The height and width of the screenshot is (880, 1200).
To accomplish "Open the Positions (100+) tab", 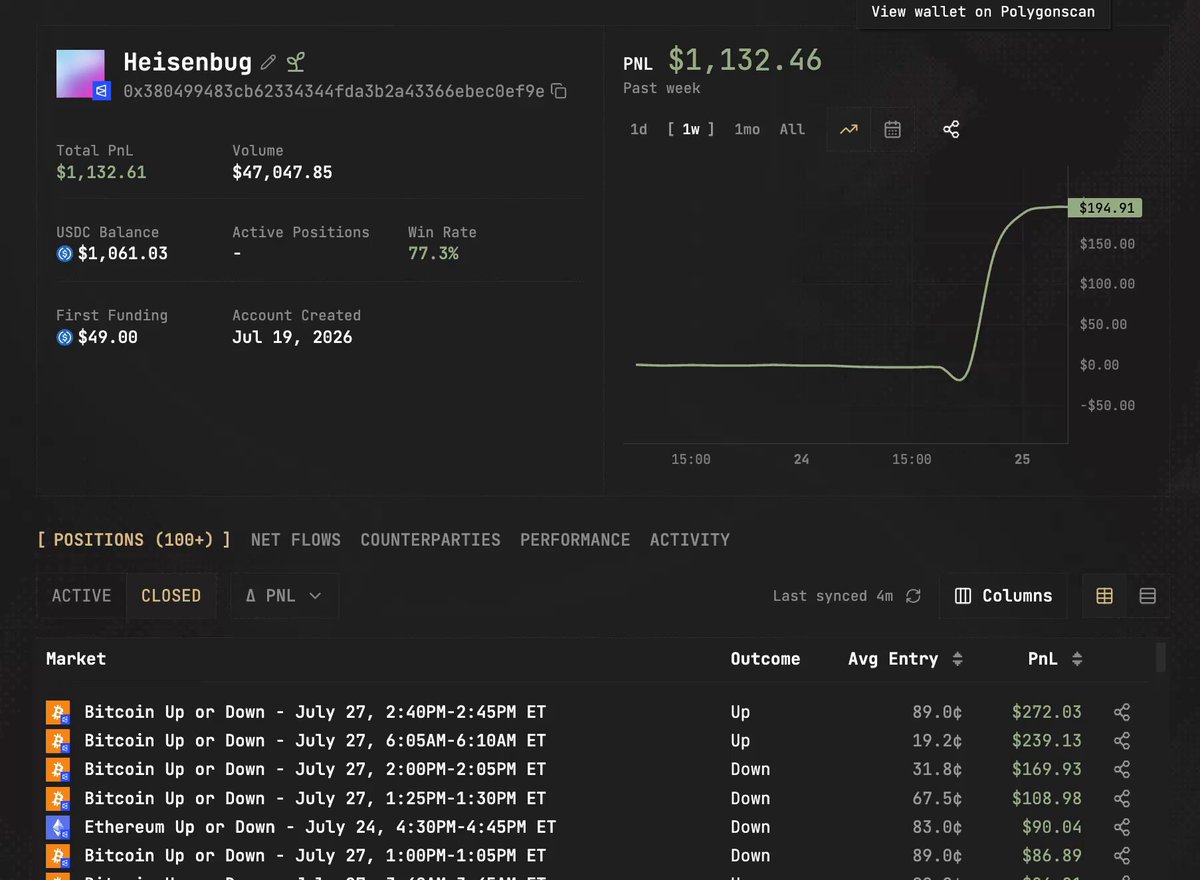I will [134, 540].
